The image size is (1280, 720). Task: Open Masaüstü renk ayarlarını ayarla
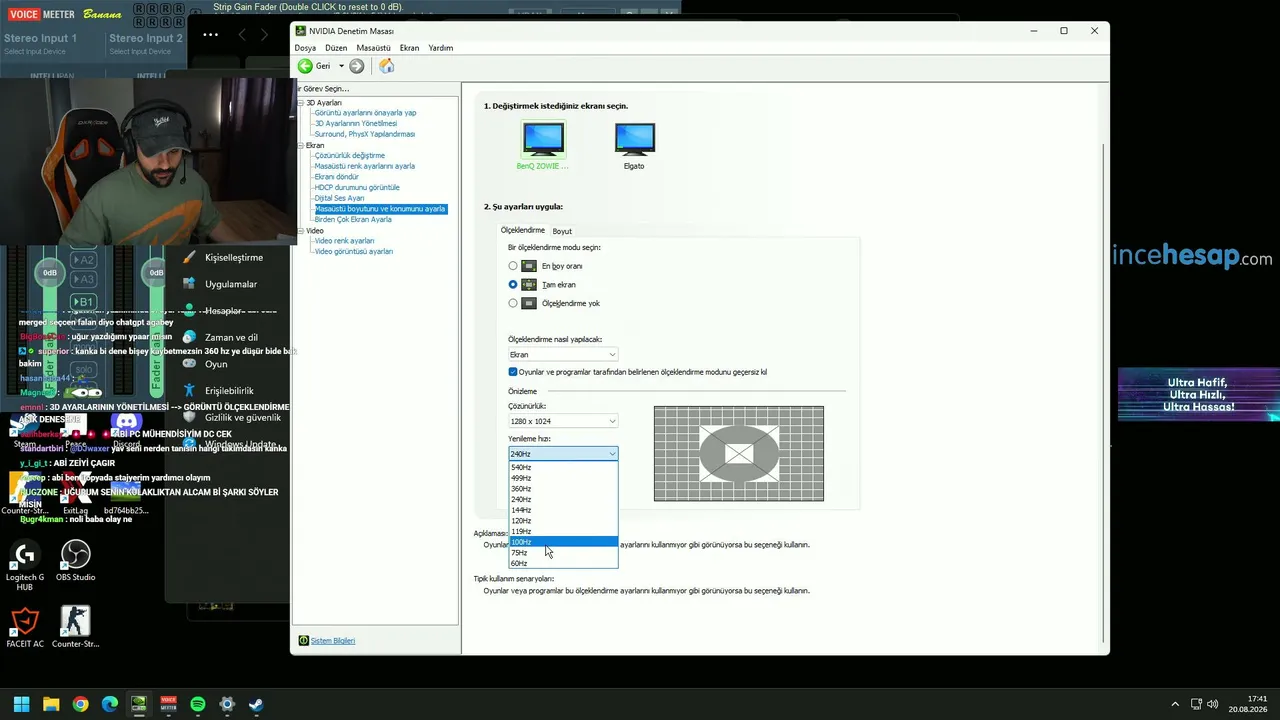pos(364,166)
